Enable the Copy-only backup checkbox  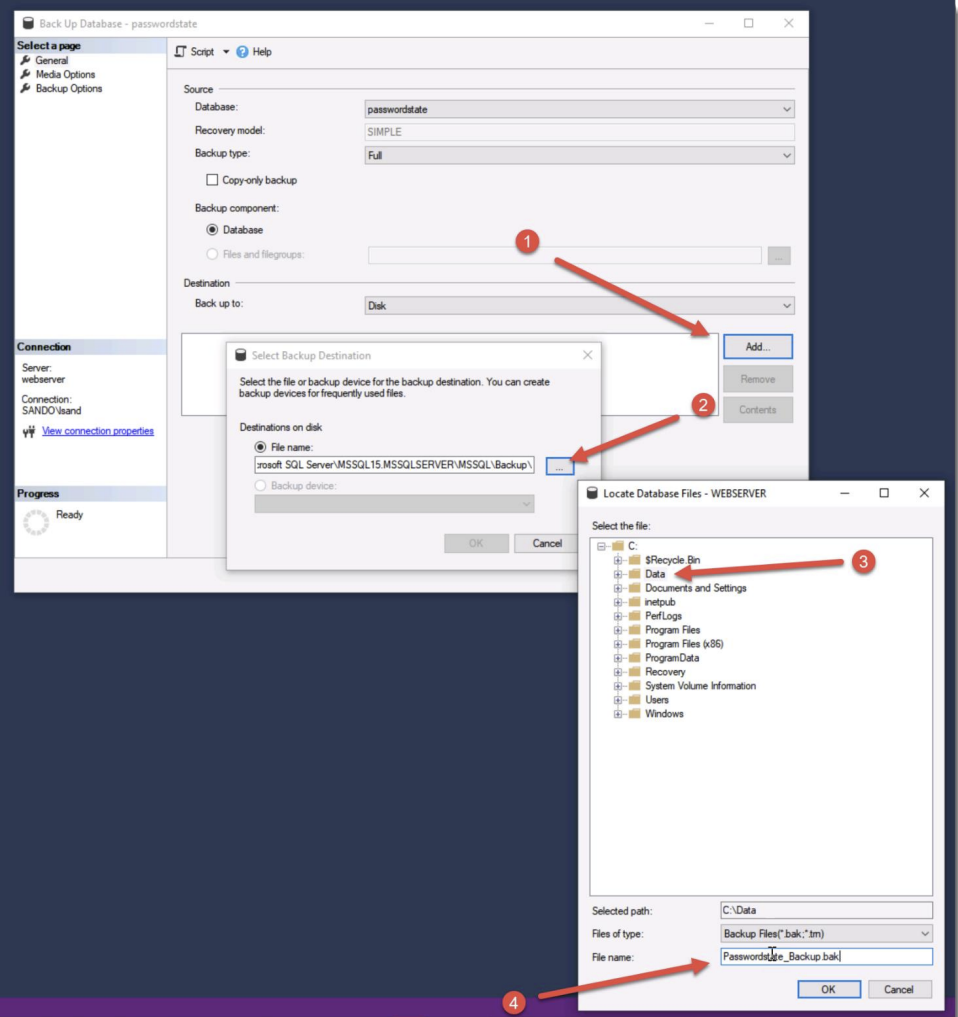(x=212, y=180)
